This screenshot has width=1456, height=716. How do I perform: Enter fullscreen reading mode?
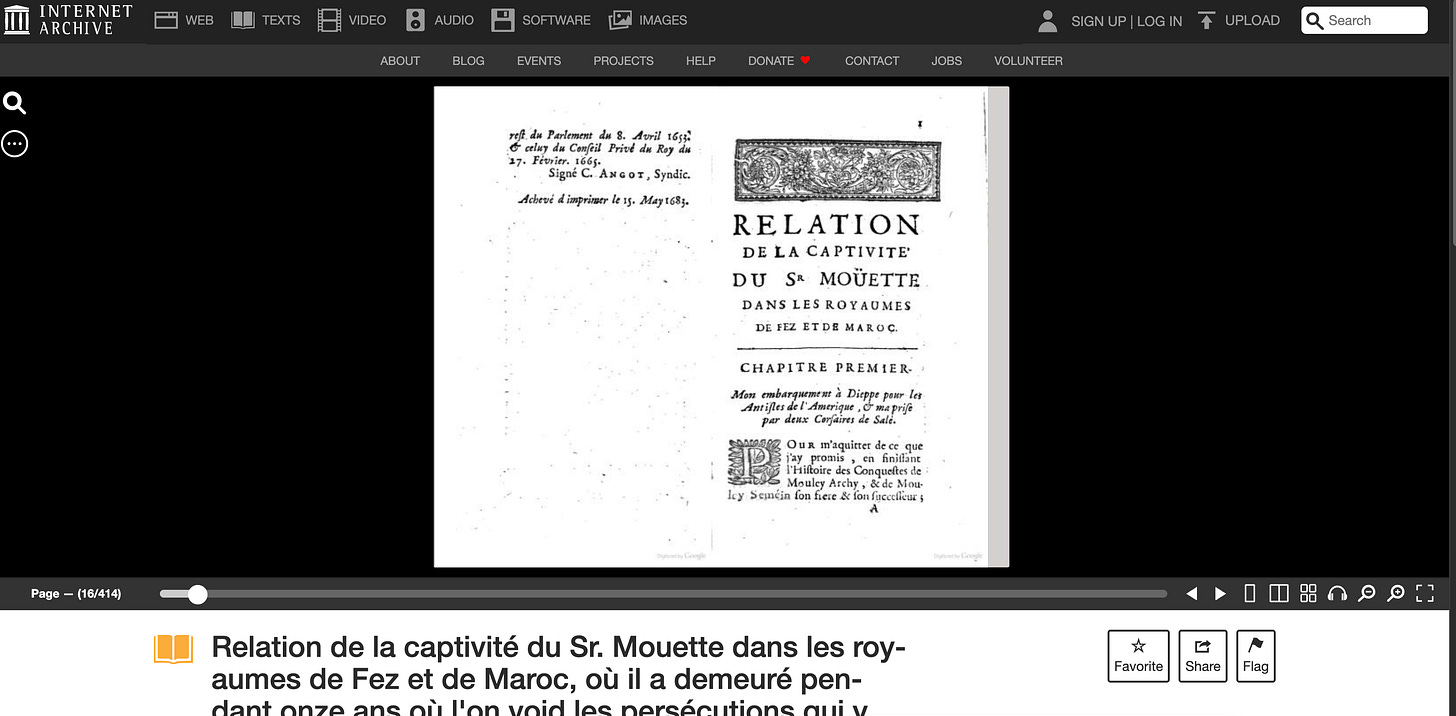1424,593
